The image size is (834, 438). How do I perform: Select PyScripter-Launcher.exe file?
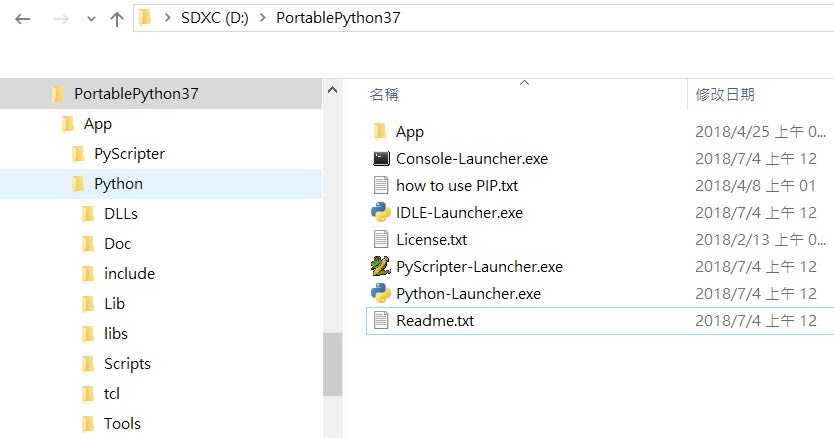click(479, 267)
